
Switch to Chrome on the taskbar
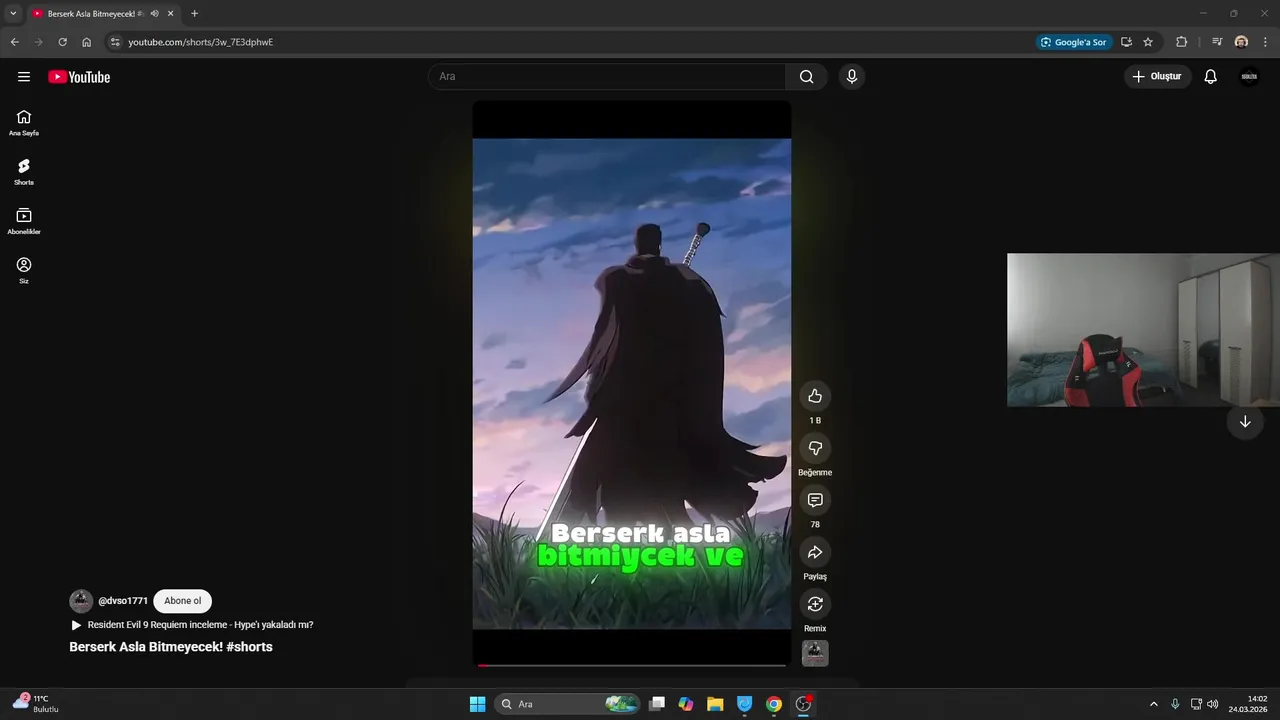click(x=774, y=704)
